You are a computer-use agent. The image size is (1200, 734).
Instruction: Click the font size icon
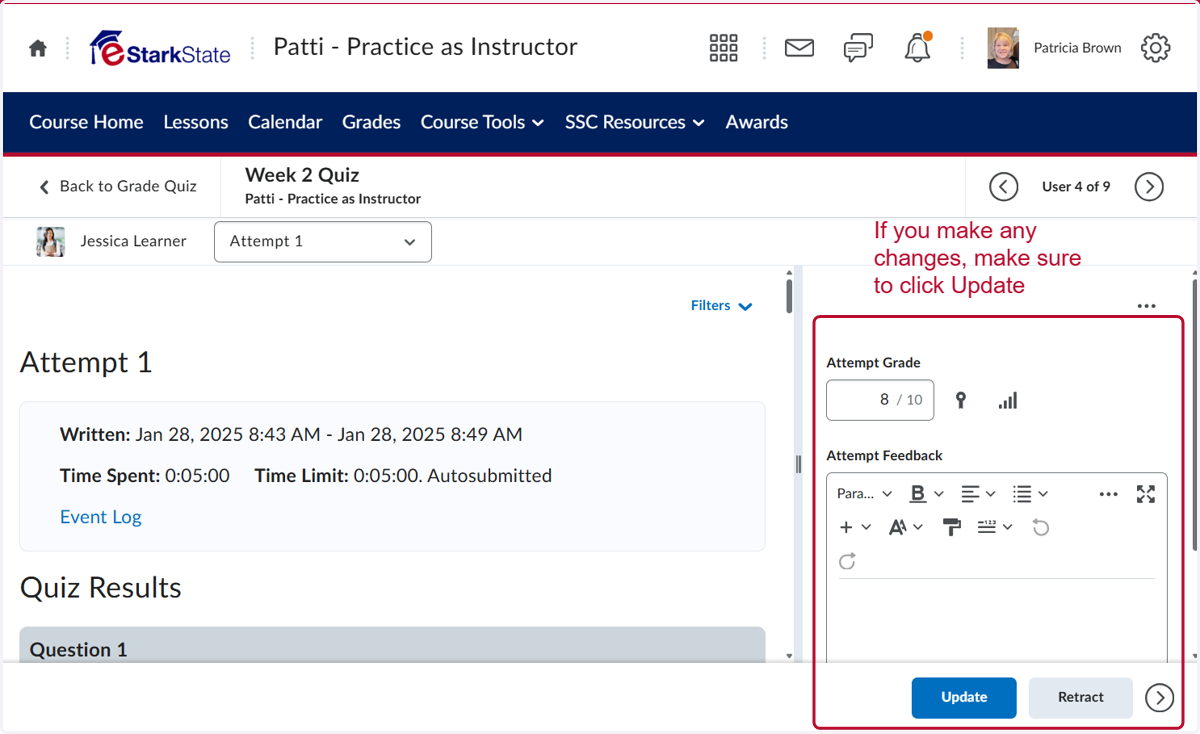(898, 527)
